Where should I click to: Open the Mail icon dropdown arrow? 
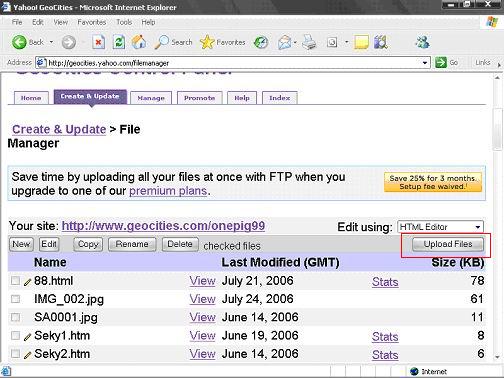click(x=295, y=42)
